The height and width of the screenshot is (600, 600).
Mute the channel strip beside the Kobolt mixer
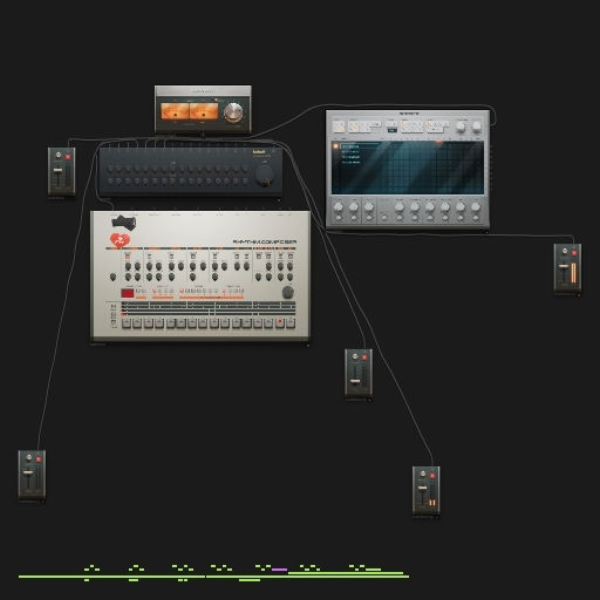(x=68, y=157)
